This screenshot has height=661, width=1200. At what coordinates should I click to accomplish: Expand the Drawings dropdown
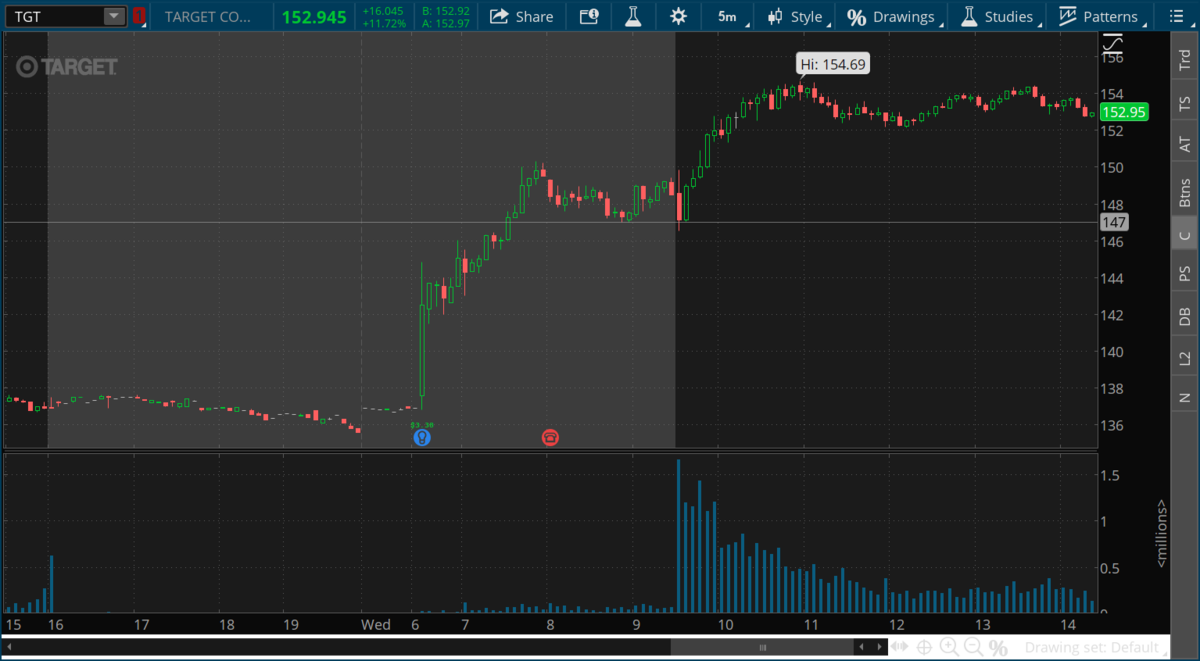pyautogui.click(x=893, y=16)
